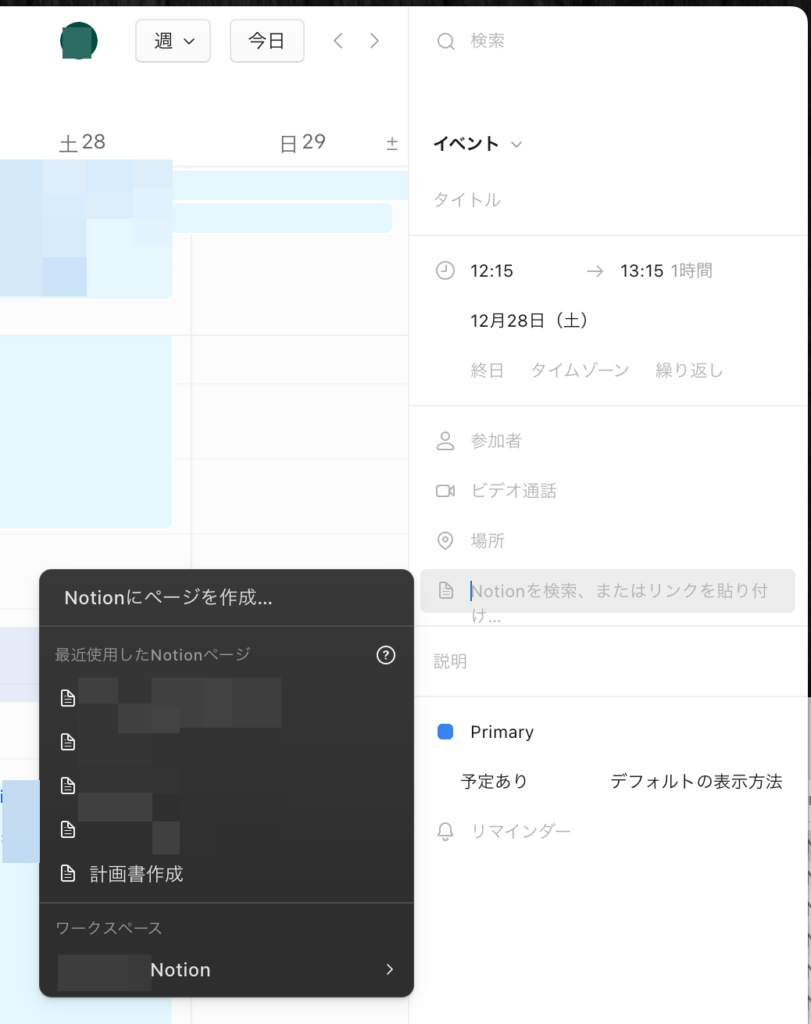Select Notionにページを作成 menu entry

(x=168, y=598)
